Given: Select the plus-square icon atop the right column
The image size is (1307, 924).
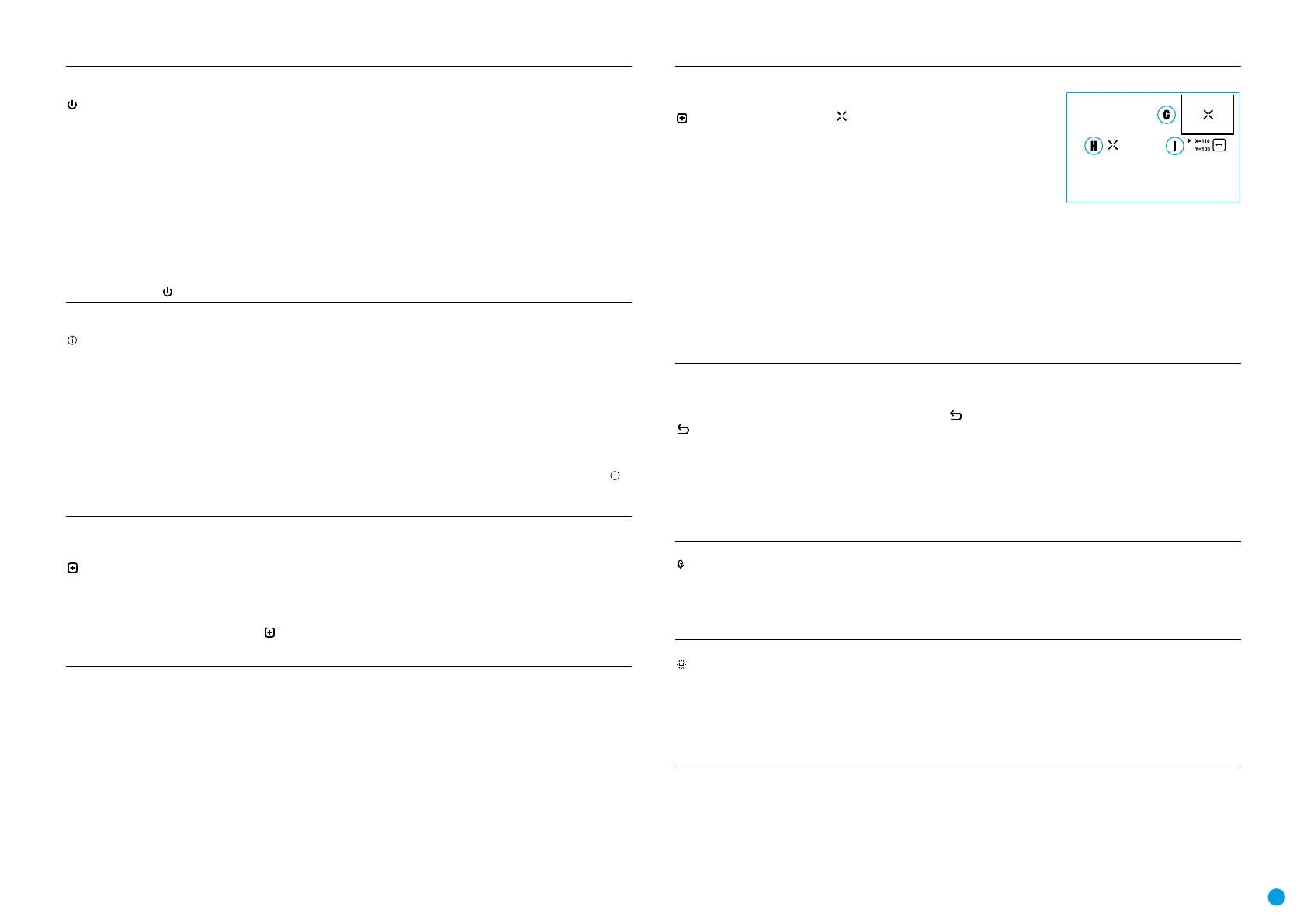Looking at the screenshot, I should click(x=682, y=119).
